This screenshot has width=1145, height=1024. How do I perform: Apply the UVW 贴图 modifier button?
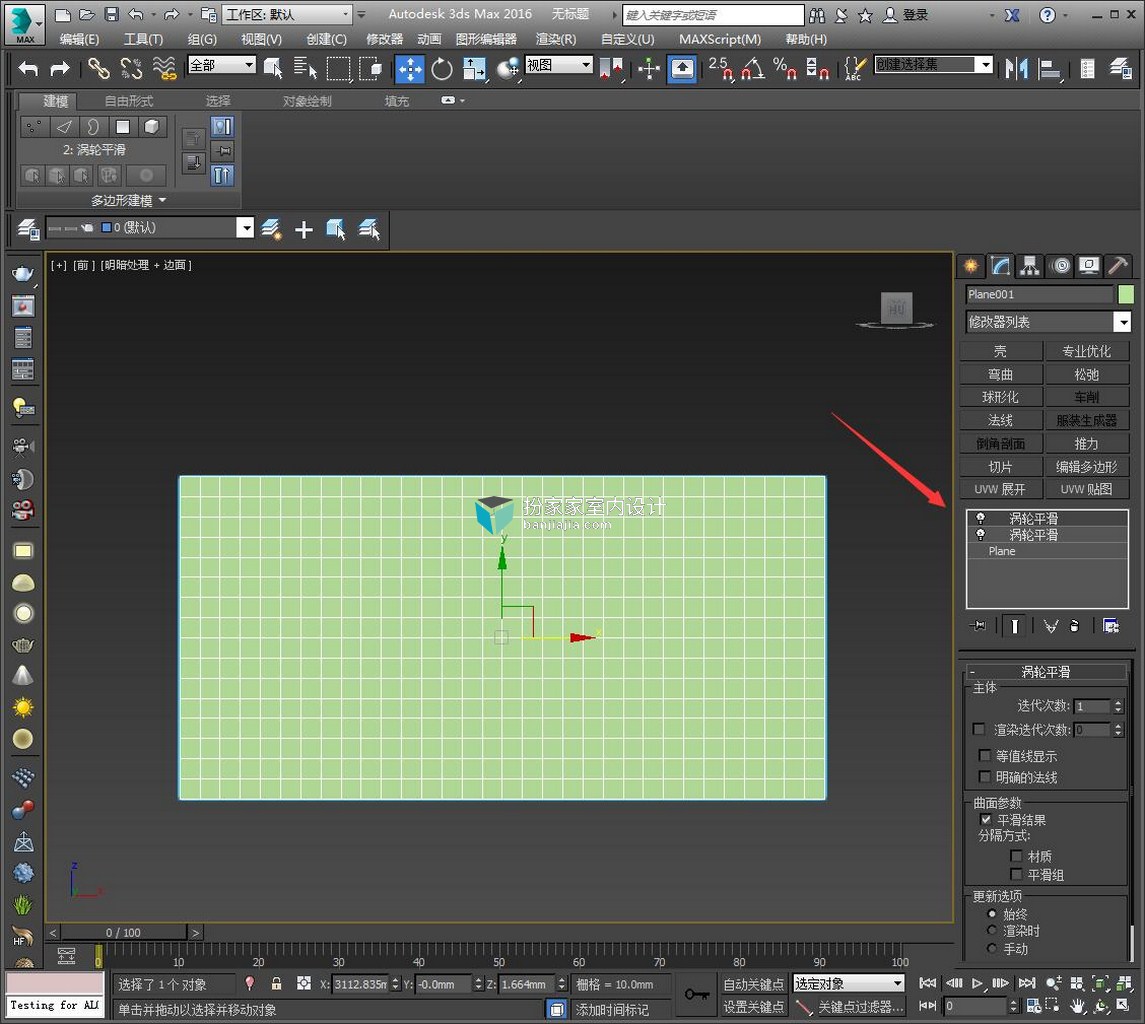click(1087, 489)
